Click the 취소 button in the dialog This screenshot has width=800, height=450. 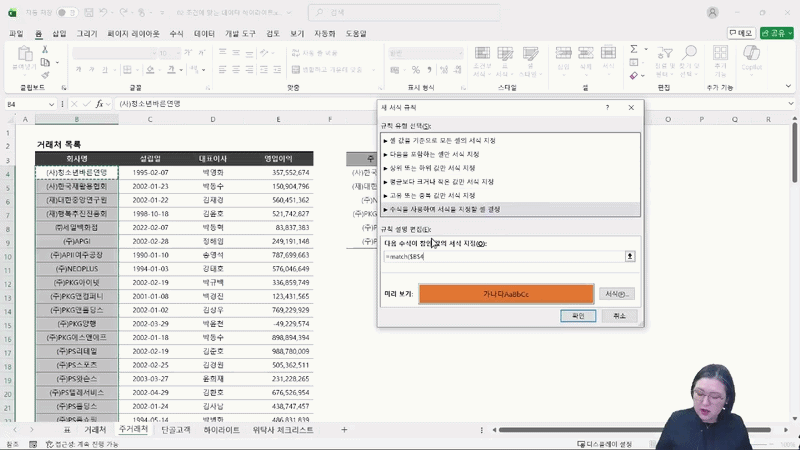[x=619, y=316]
